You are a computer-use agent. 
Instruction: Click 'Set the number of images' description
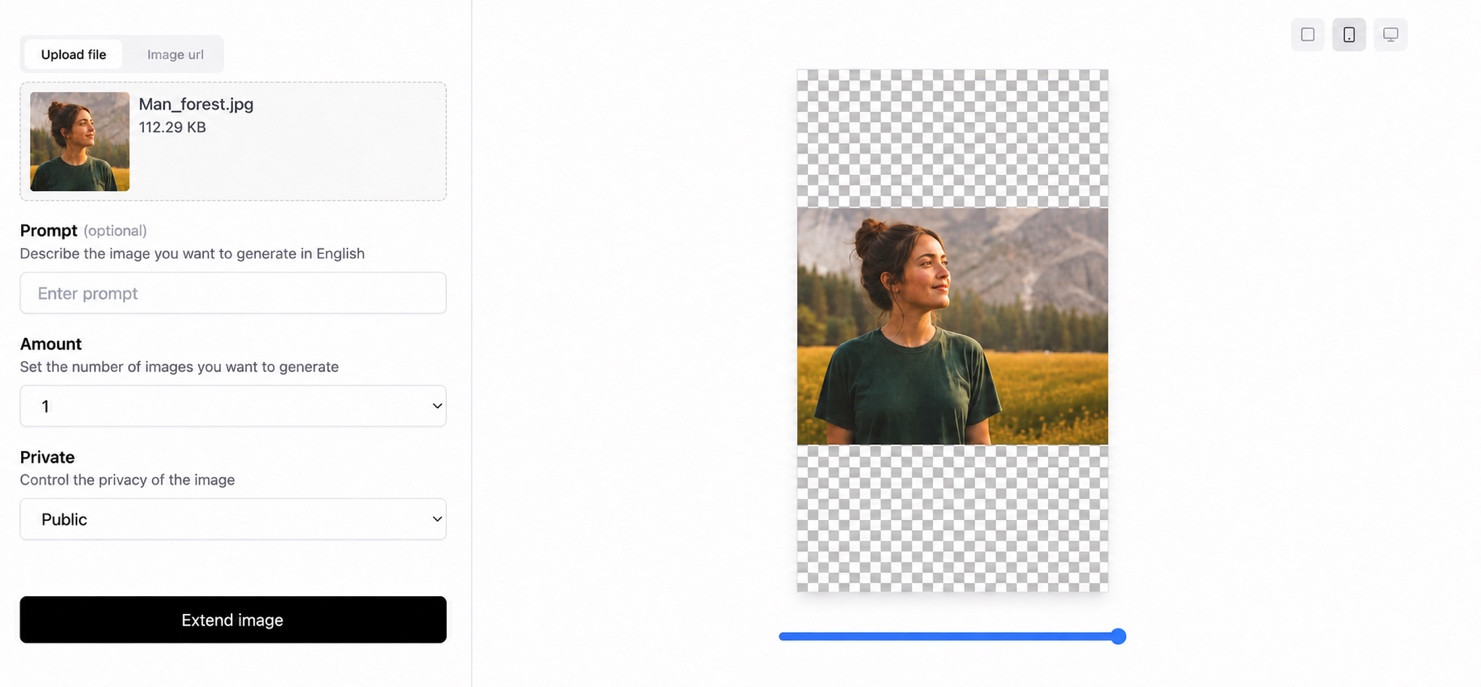179,367
